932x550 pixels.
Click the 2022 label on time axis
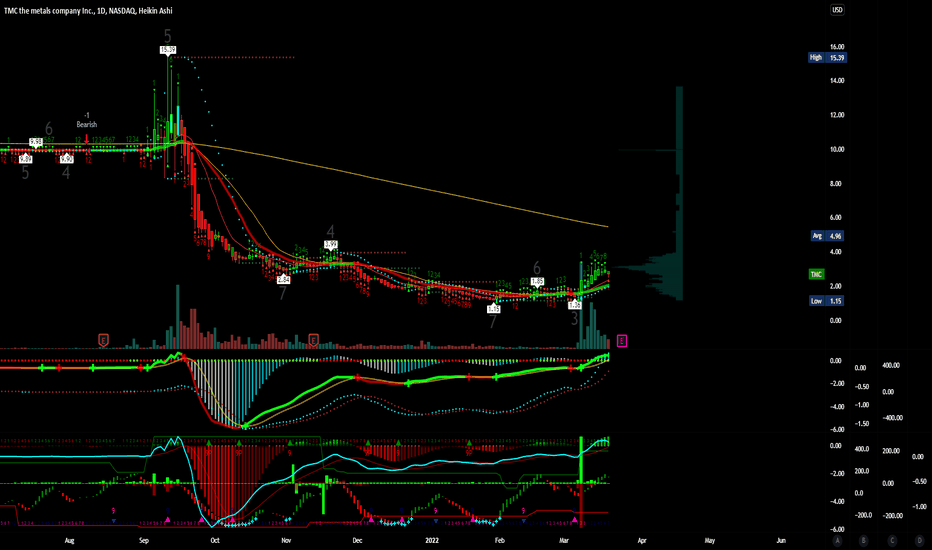coord(432,540)
